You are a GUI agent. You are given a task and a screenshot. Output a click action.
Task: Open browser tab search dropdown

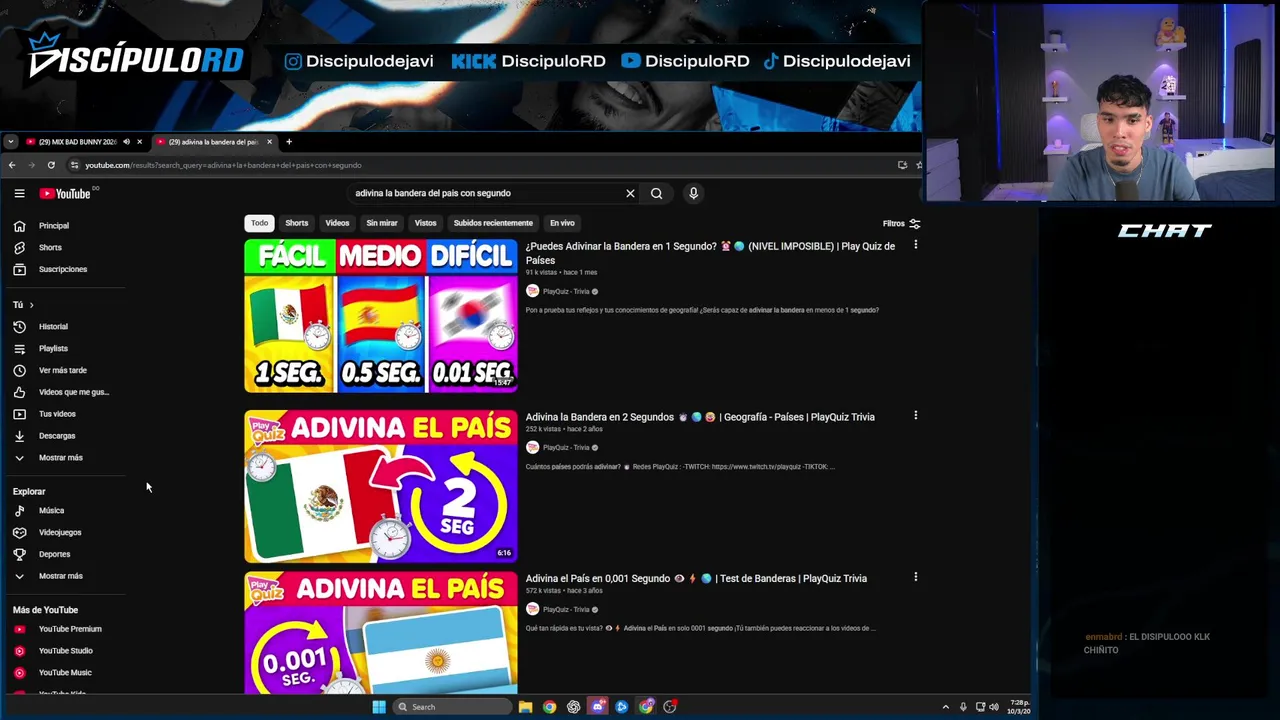coord(10,142)
